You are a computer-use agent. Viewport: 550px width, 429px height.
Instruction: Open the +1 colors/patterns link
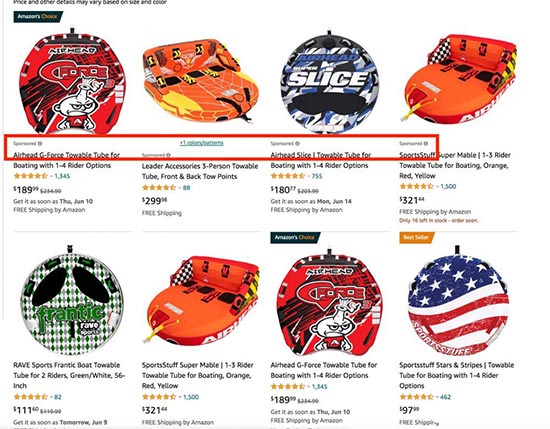(x=202, y=143)
